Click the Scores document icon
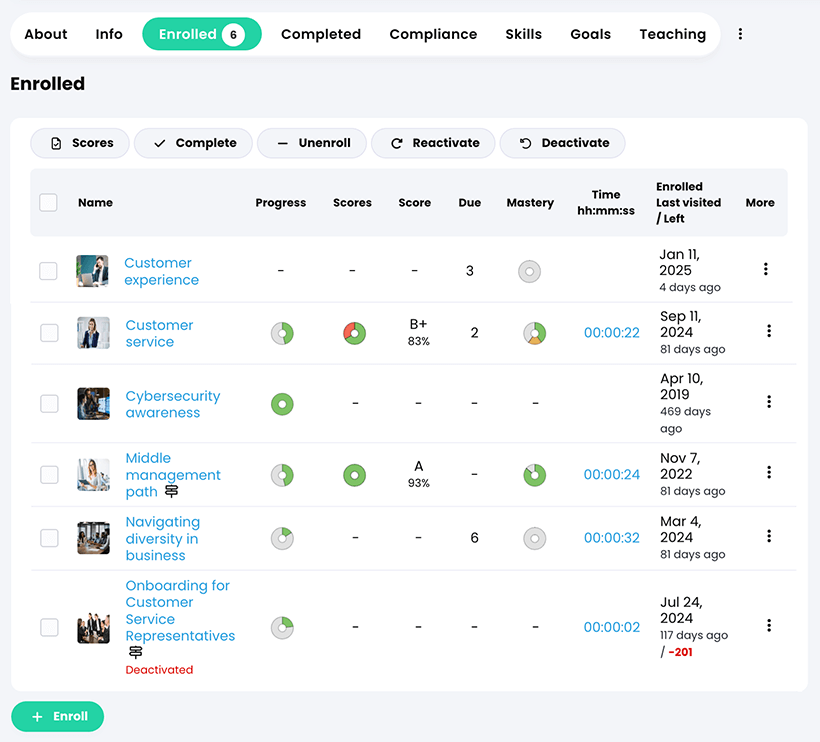Screen dimensions: 820x742 pos(58,143)
